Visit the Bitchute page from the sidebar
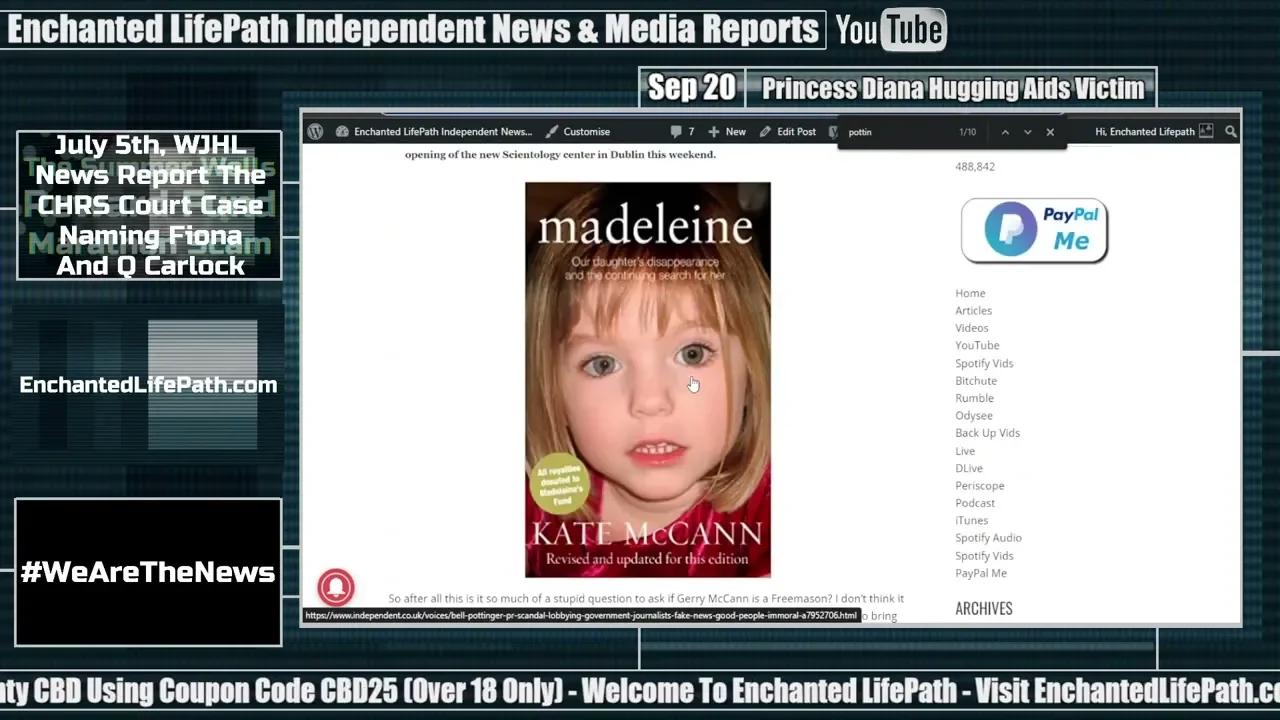The width and height of the screenshot is (1280, 720). point(976,380)
